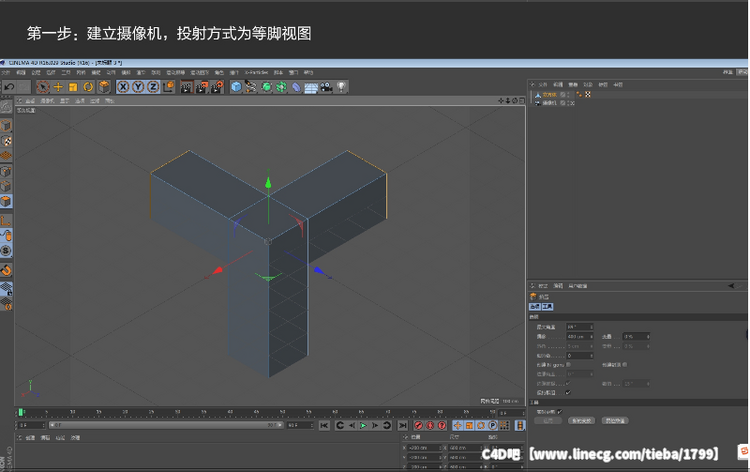Render to Picture Viewer
This screenshot has height=472, width=750.
click(x=202, y=87)
